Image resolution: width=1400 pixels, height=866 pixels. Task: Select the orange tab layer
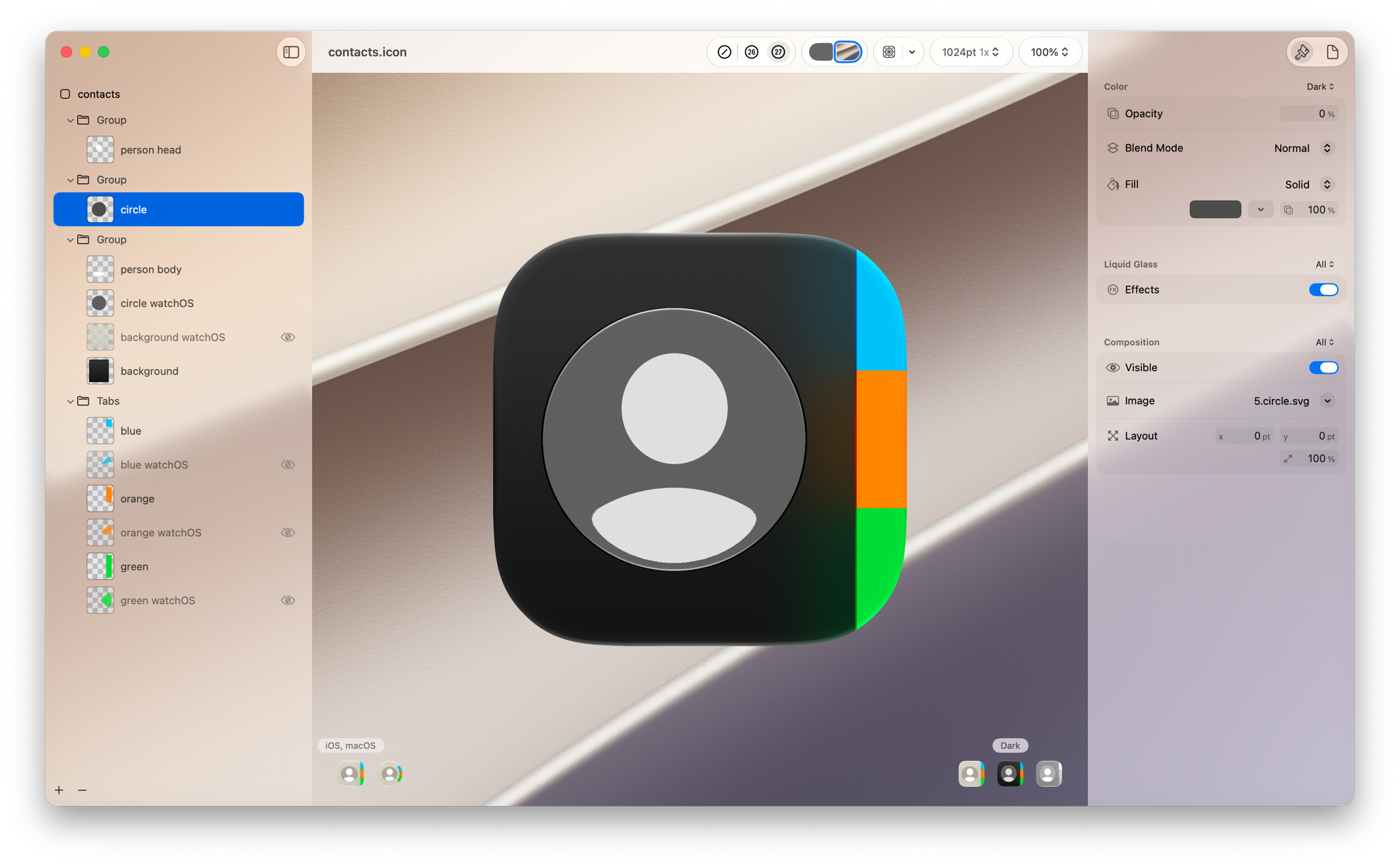pyautogui.click(x=179, y=499)
